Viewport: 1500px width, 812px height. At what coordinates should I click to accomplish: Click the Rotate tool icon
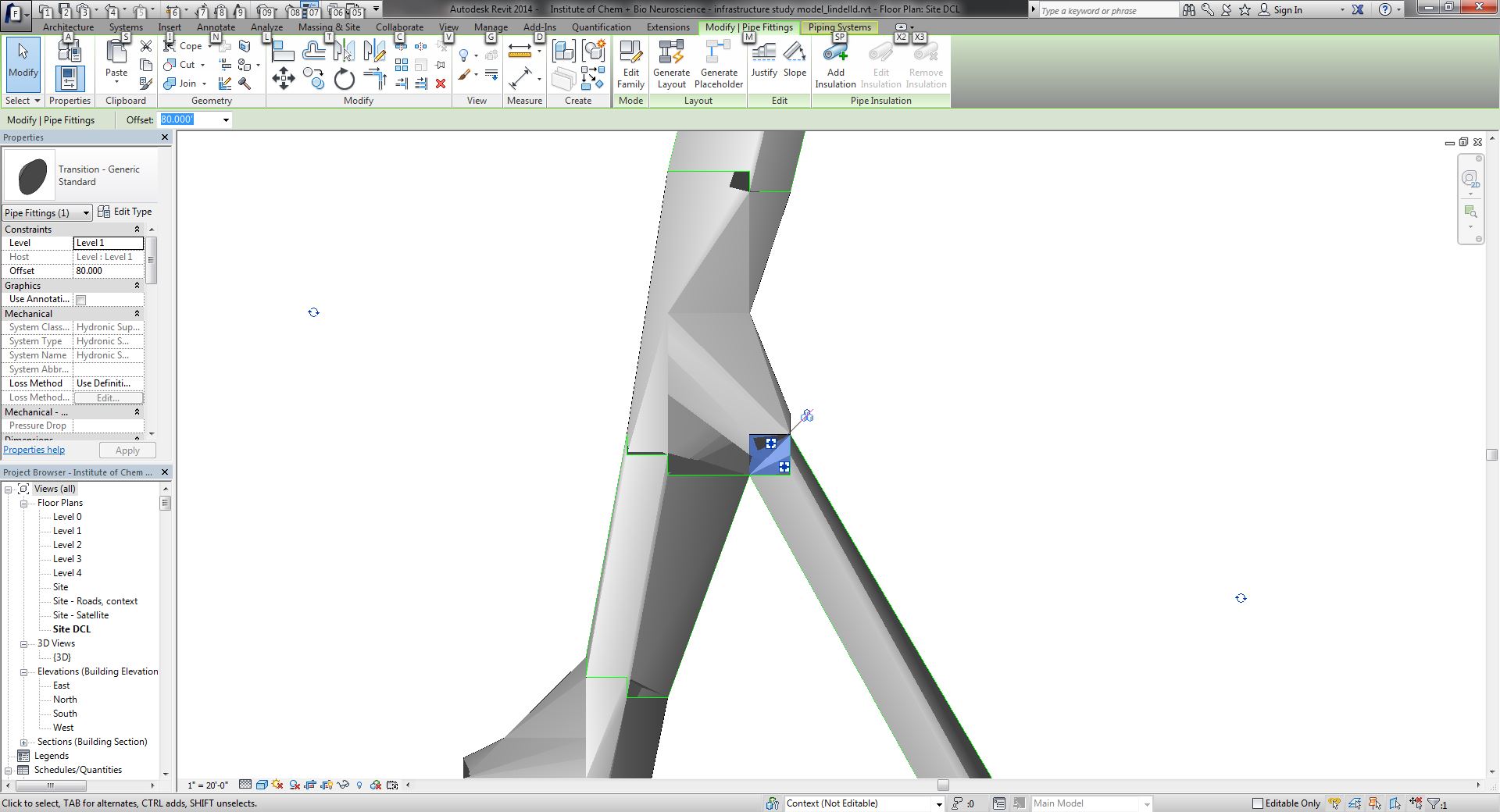pyautogui.click(x=344, y=79)
